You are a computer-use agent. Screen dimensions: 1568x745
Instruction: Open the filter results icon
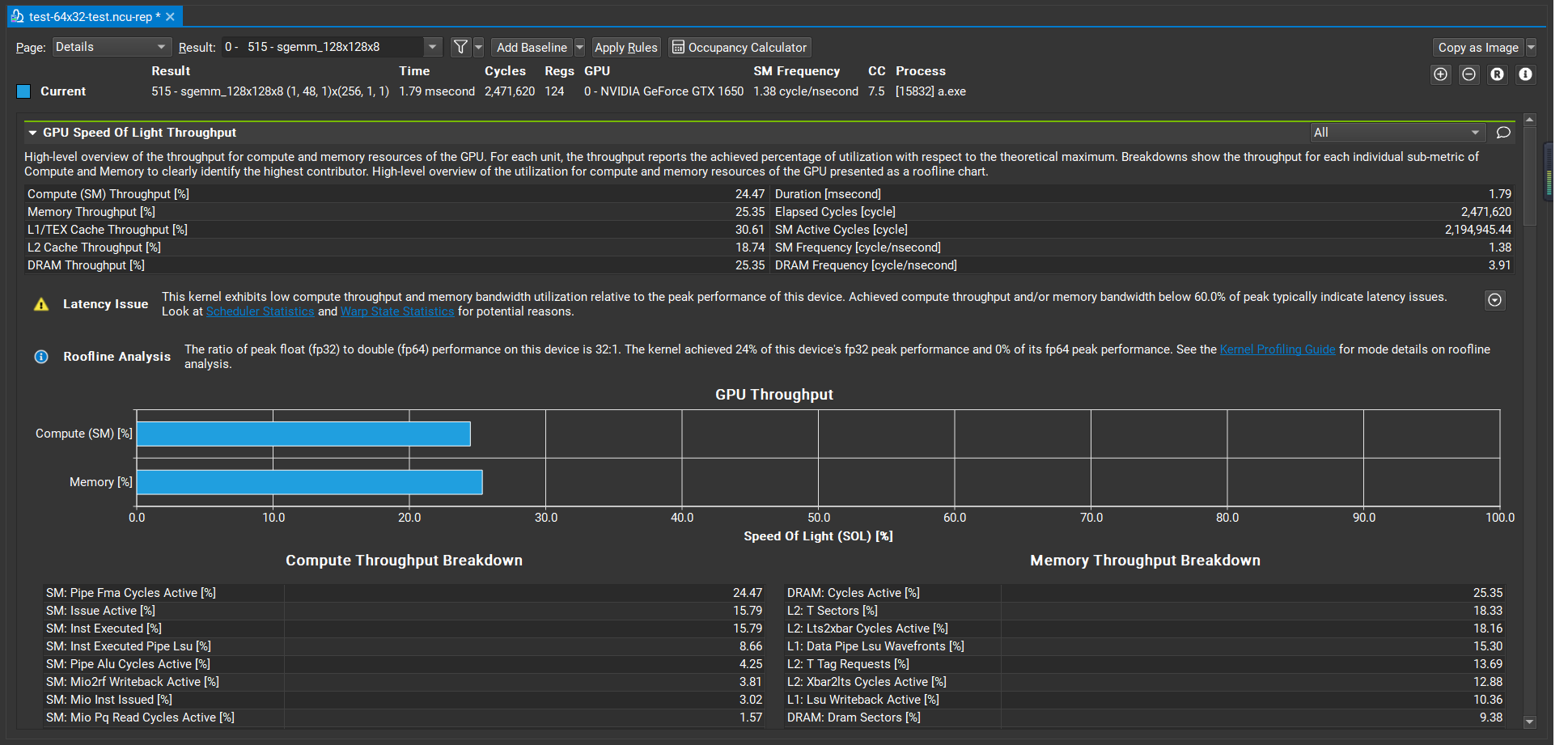[x=459, y=47]
